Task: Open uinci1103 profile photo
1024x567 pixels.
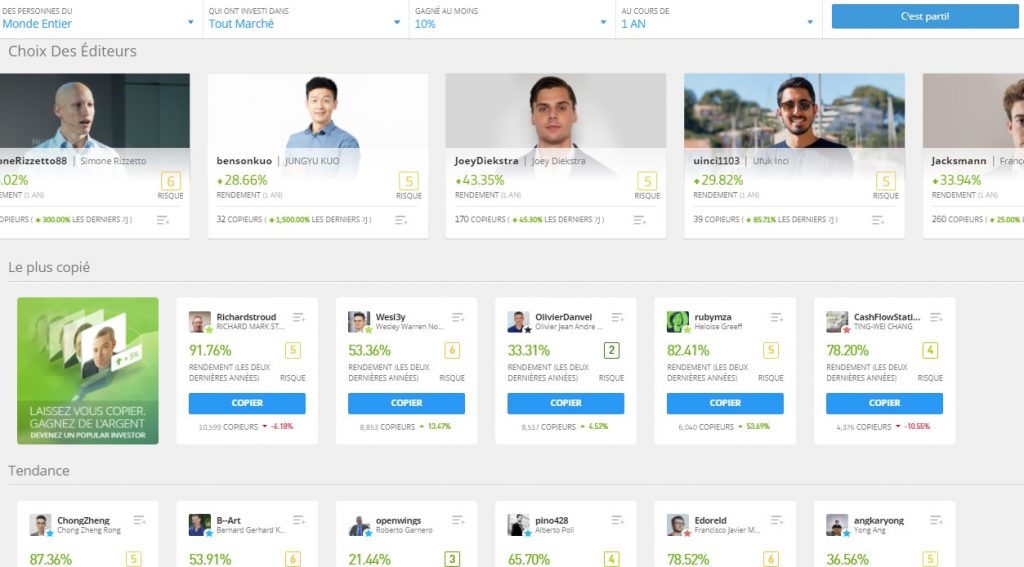Action: coord(794,111)
